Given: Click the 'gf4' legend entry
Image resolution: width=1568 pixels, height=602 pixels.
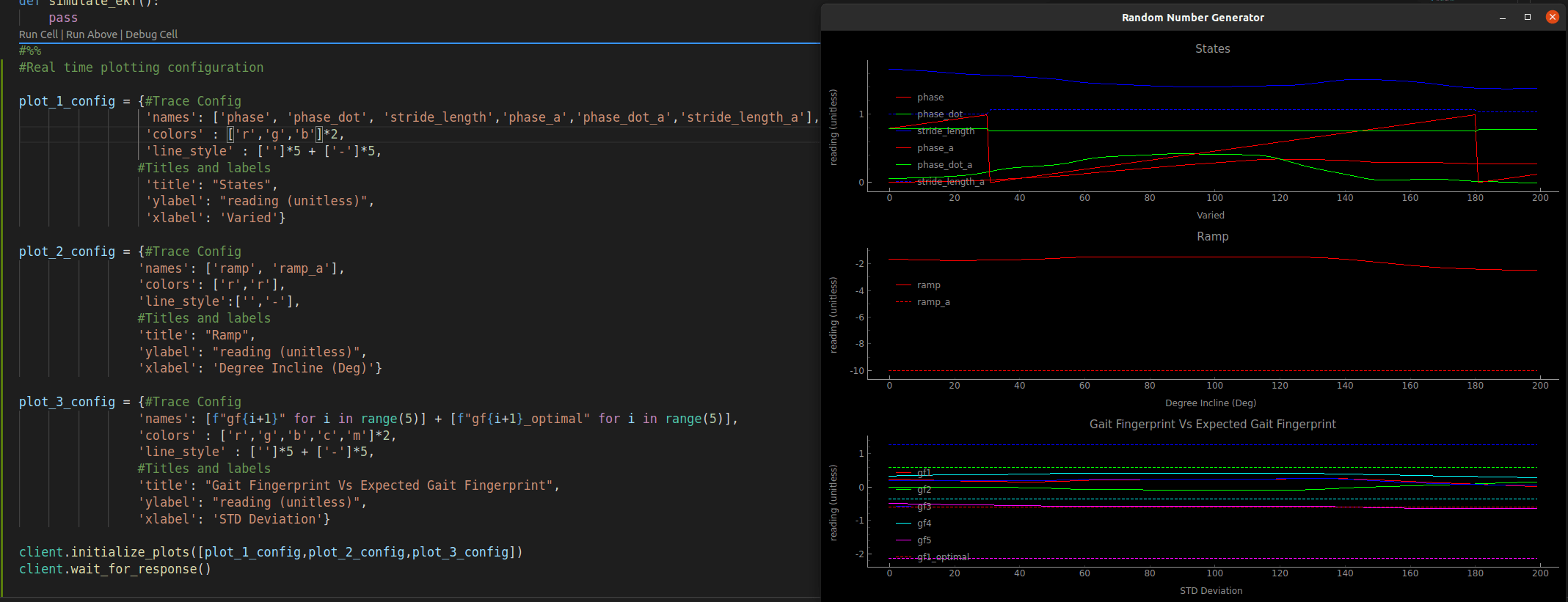Looking at the screenshot, I should [x=924, y=524].
